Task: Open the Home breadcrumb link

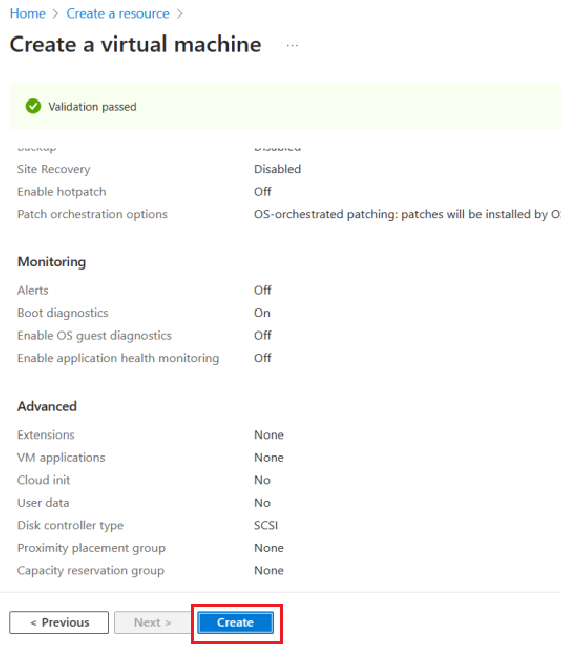Action: coord(27,14)
